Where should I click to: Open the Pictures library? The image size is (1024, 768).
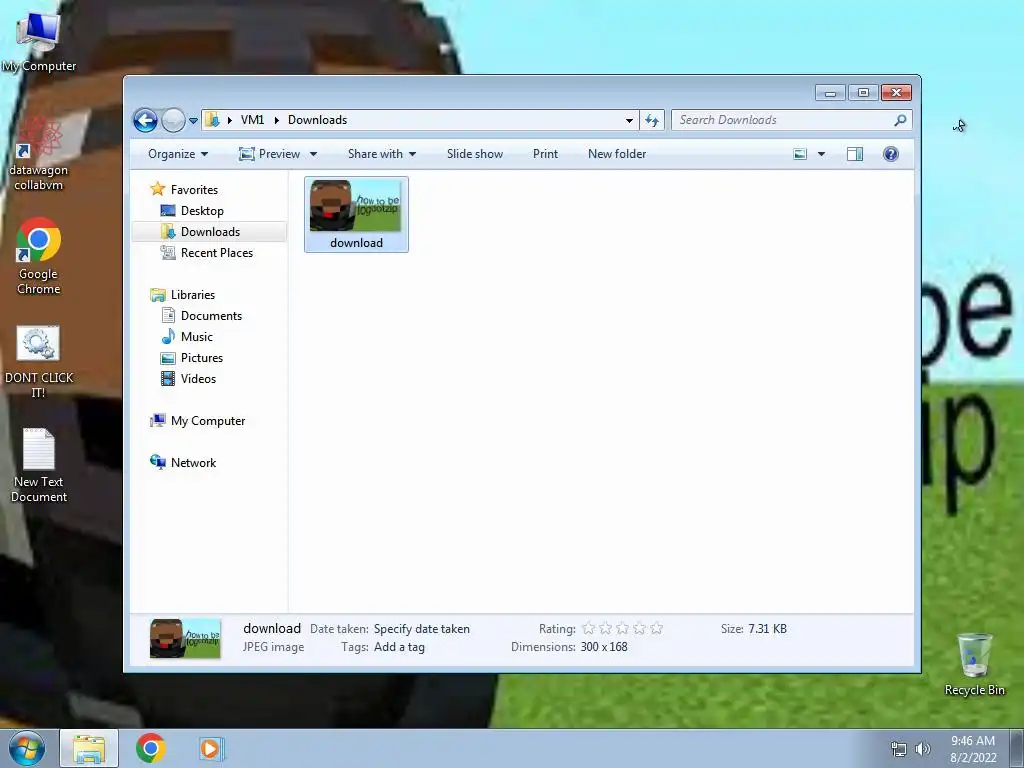coord(202,358)
